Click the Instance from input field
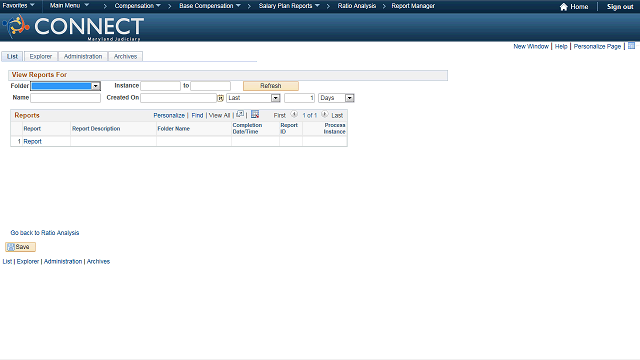 160,86
